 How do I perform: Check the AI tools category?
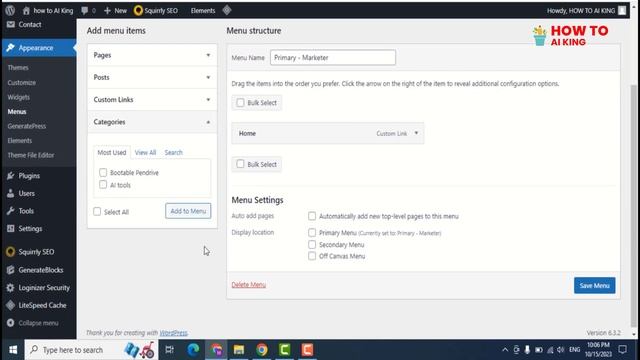point(103,185)
